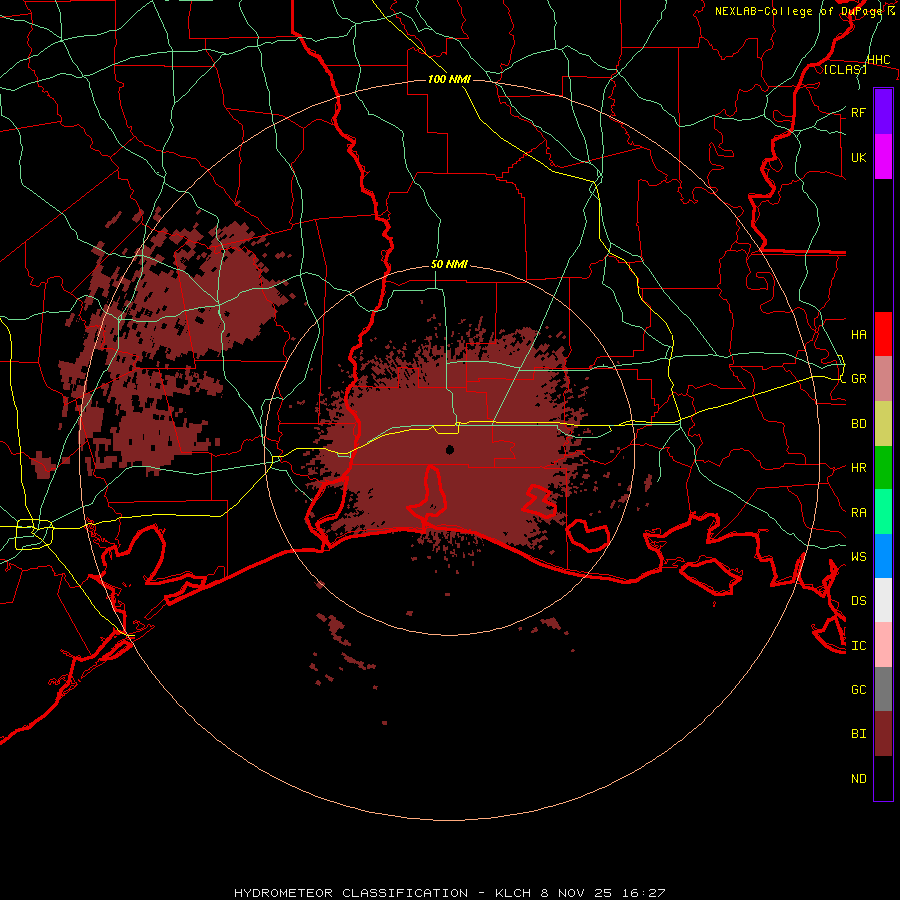Click the UK magenta legend swatch
The height and width of the screenshot is (900, 900).
point(883,157)
